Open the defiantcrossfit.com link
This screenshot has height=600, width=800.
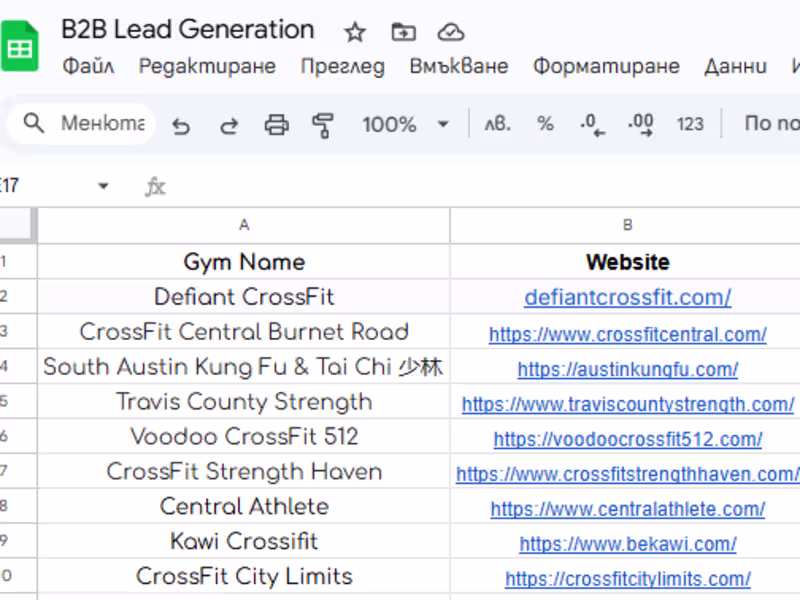(627, 297)
